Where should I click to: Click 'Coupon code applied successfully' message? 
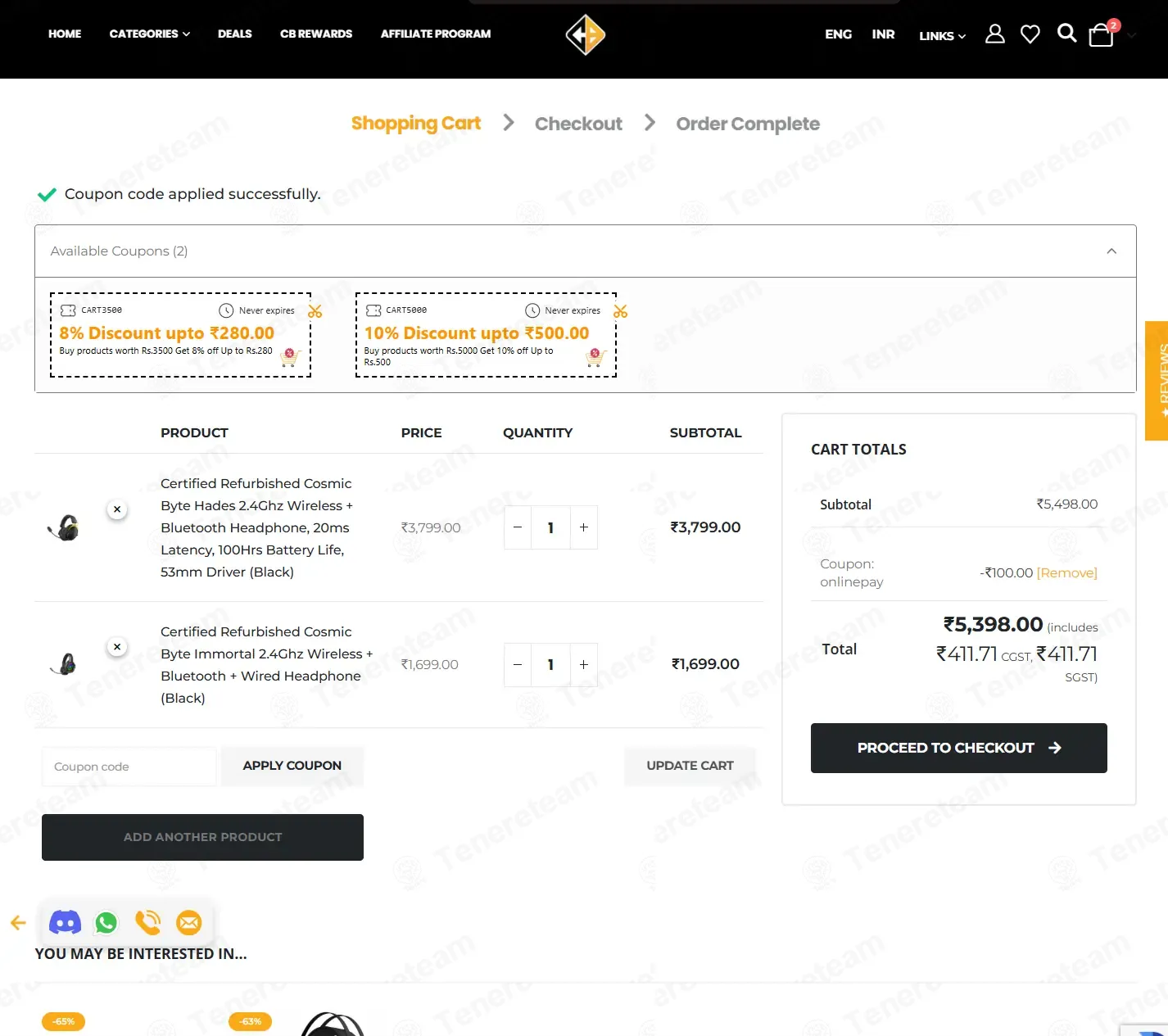pos(192,194)
